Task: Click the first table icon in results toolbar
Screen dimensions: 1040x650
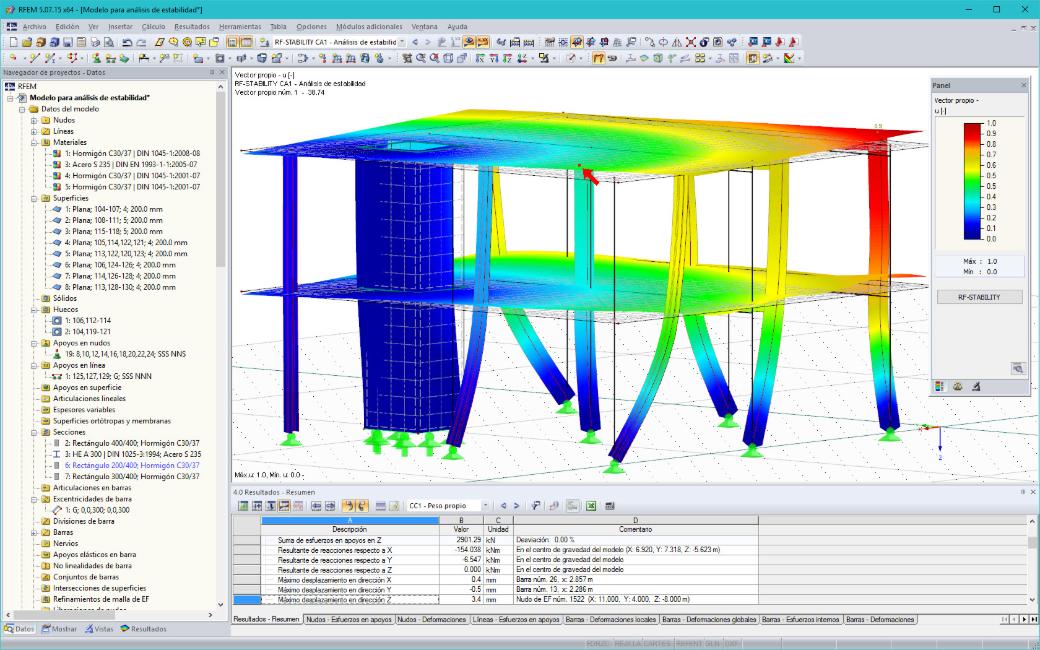Action: point(243,505)
